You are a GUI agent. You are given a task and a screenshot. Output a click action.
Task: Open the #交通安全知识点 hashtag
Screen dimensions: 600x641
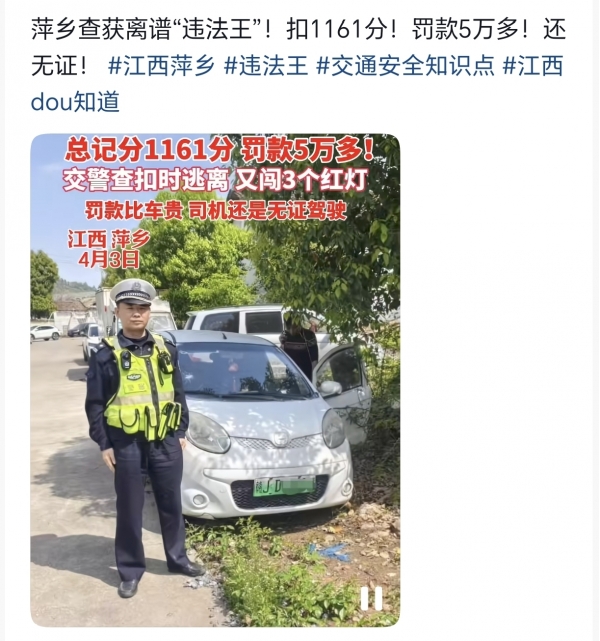point(405,66)
